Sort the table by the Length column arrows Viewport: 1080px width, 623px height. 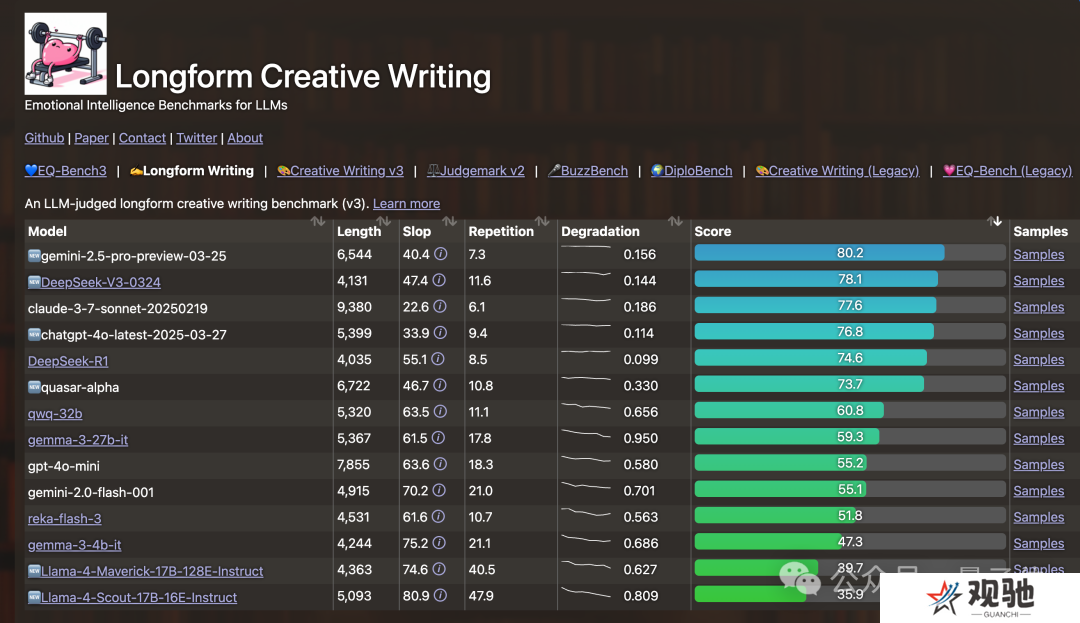point(384,221)
